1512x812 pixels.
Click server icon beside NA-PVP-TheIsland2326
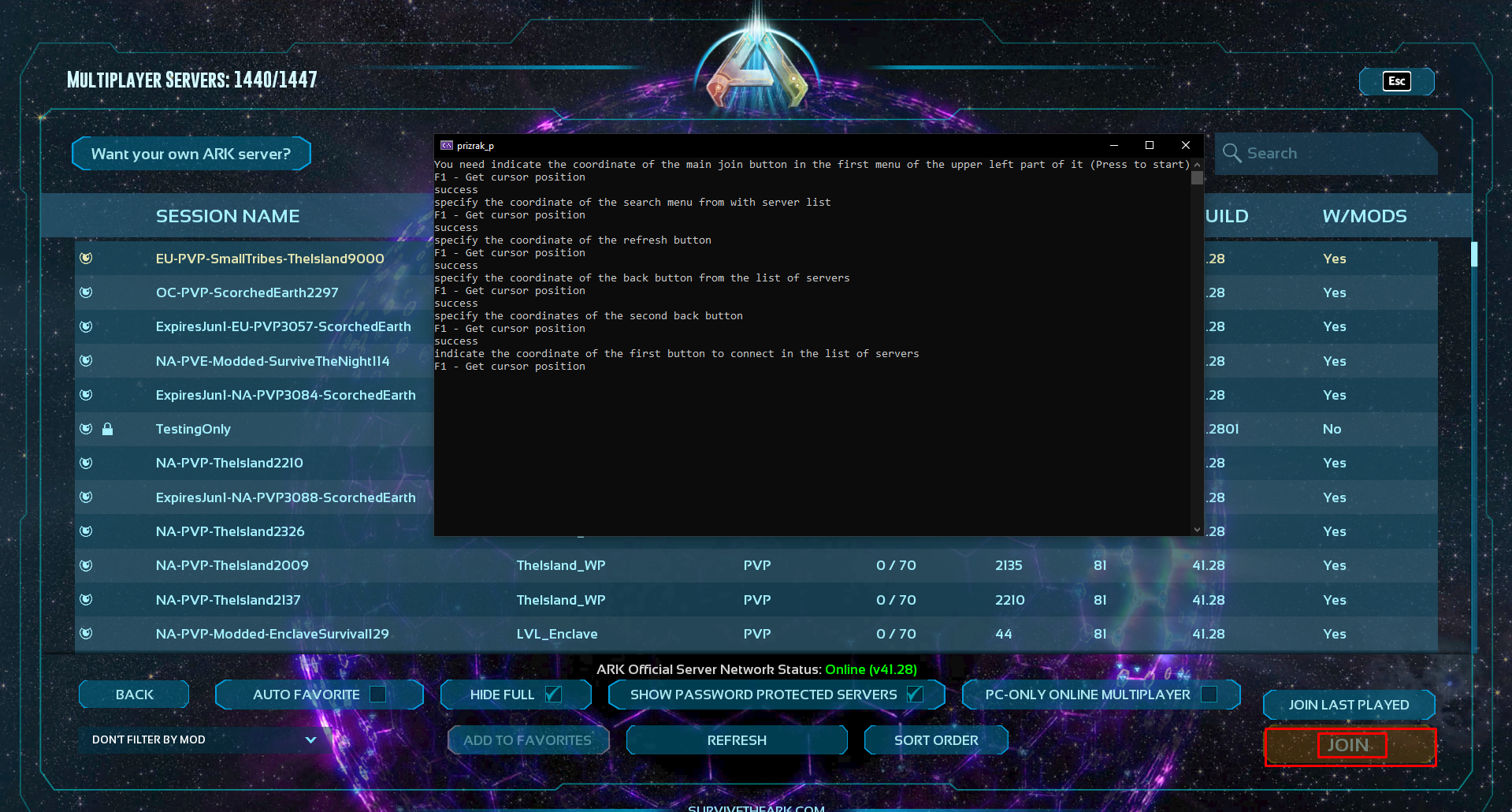(86, 531)
